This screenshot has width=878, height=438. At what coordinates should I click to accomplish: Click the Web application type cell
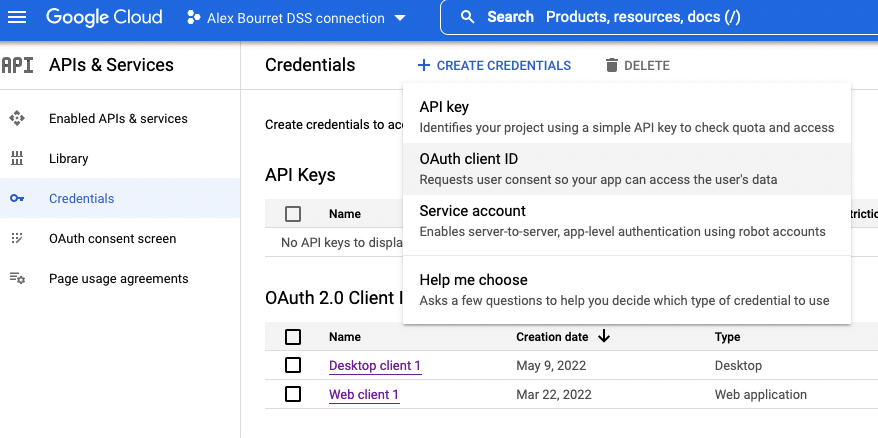[x=760, y=394]
